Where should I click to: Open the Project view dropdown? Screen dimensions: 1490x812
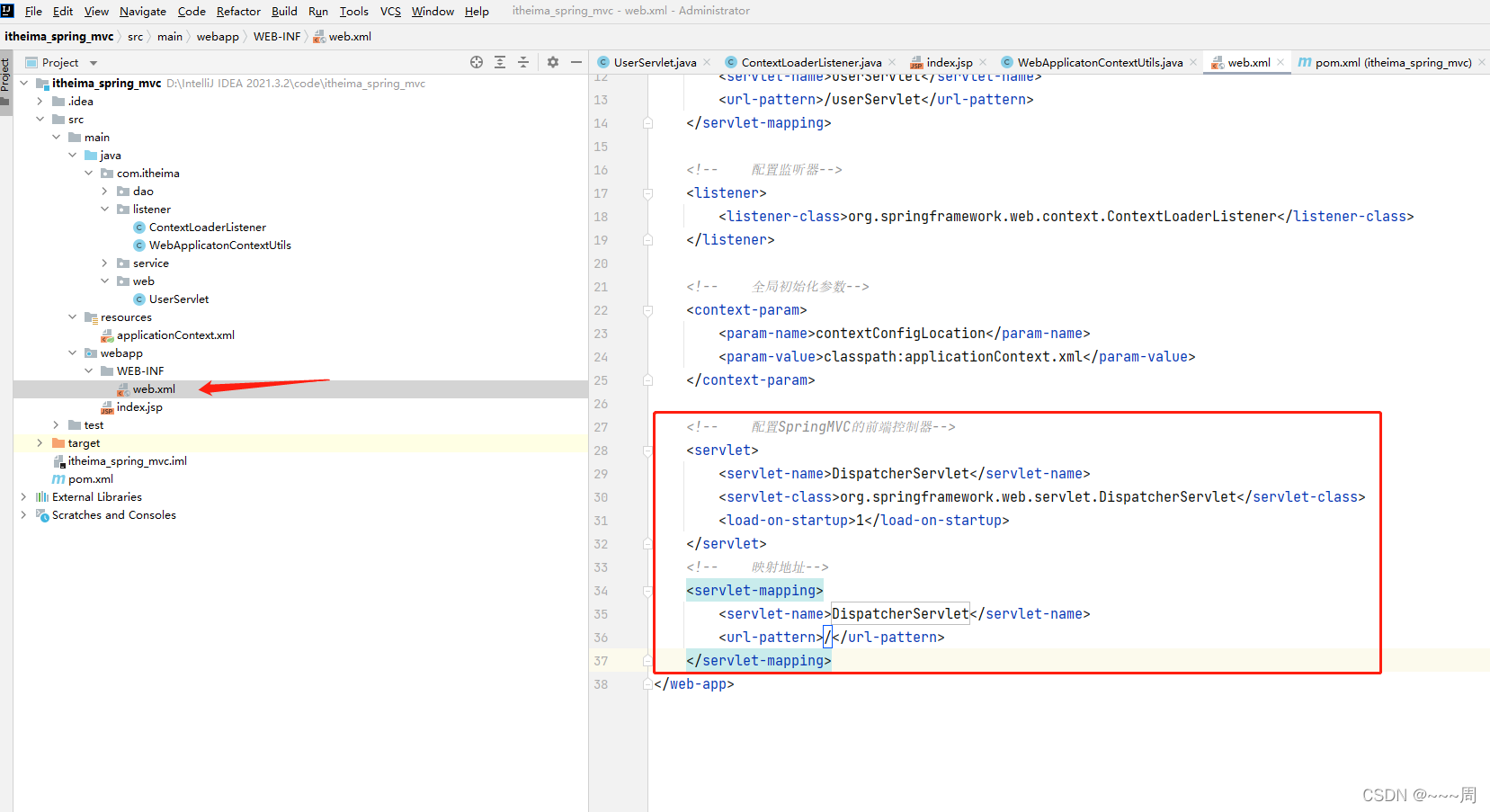pos(94,63)
